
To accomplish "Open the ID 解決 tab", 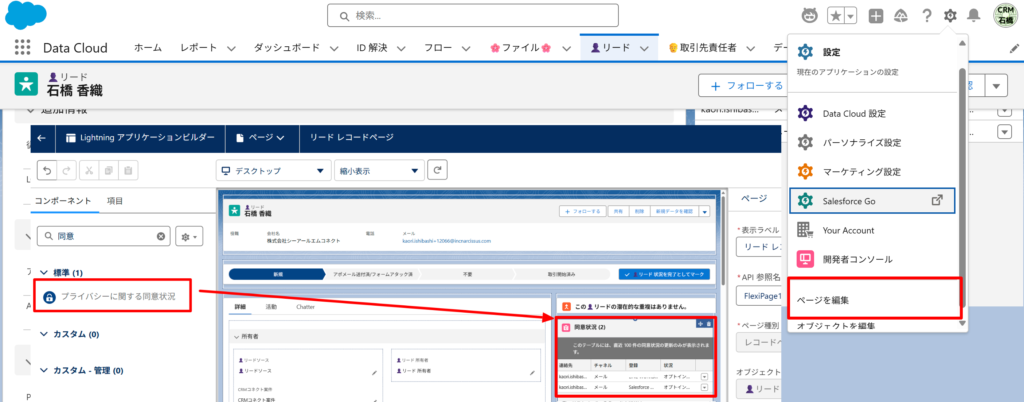I will 372,48.
